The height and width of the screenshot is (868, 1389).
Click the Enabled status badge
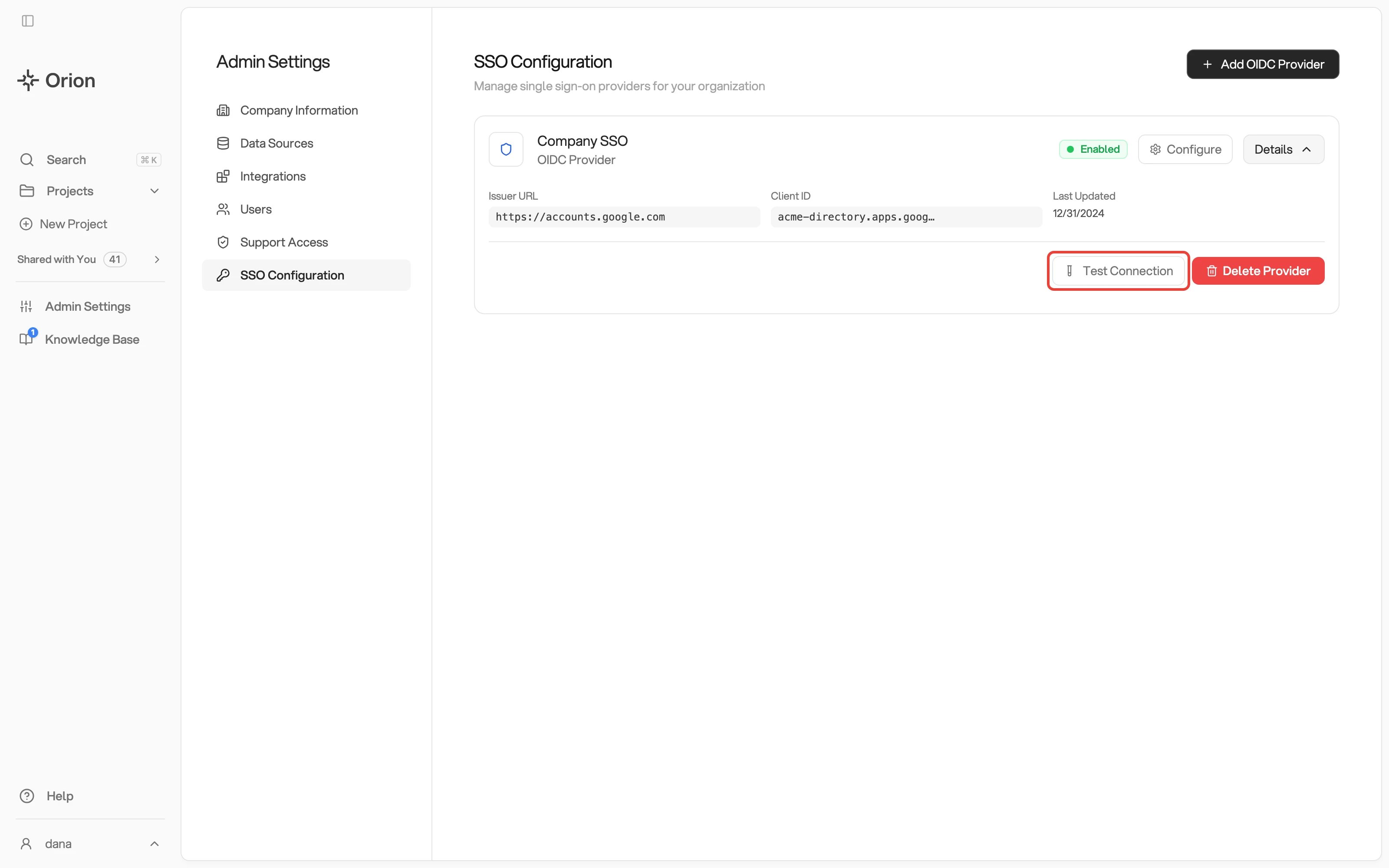coord(1093,149)
